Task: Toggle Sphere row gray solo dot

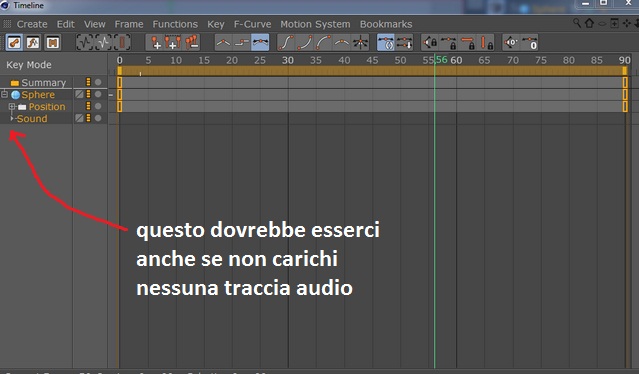Action: [x=98, y=94]
